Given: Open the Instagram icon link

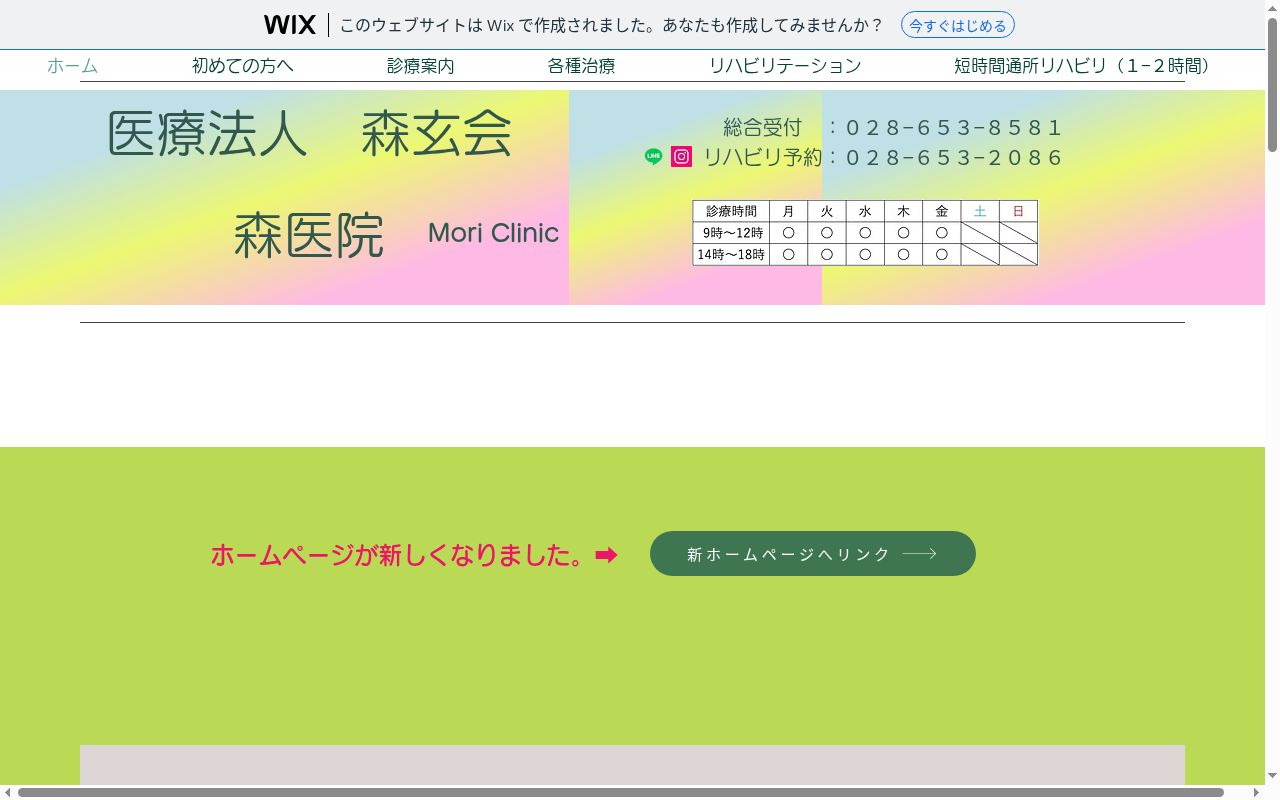Looking at the screenshot, I should click(x=681, y=157).
